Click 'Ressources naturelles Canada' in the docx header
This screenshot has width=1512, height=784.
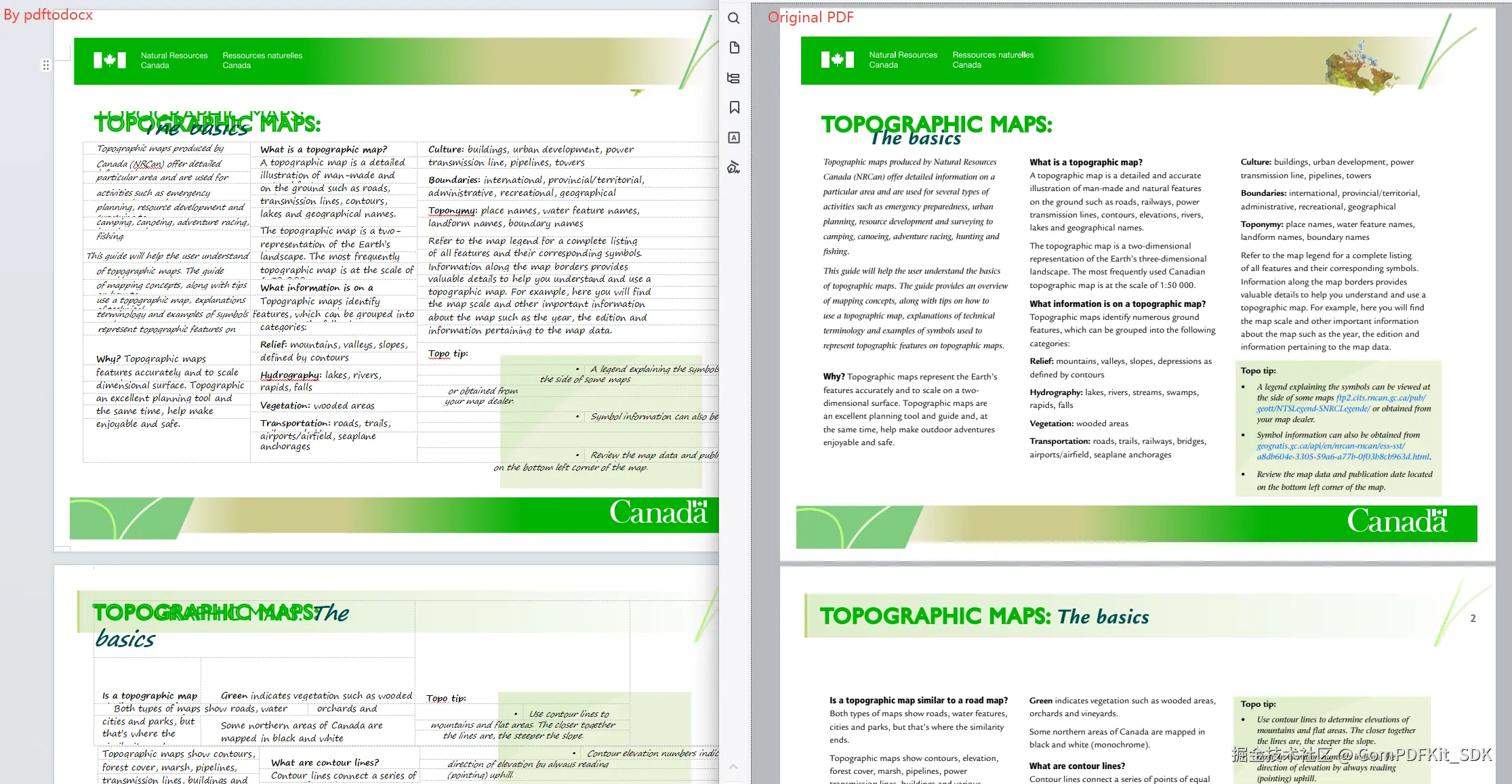(x=262, y=60)
